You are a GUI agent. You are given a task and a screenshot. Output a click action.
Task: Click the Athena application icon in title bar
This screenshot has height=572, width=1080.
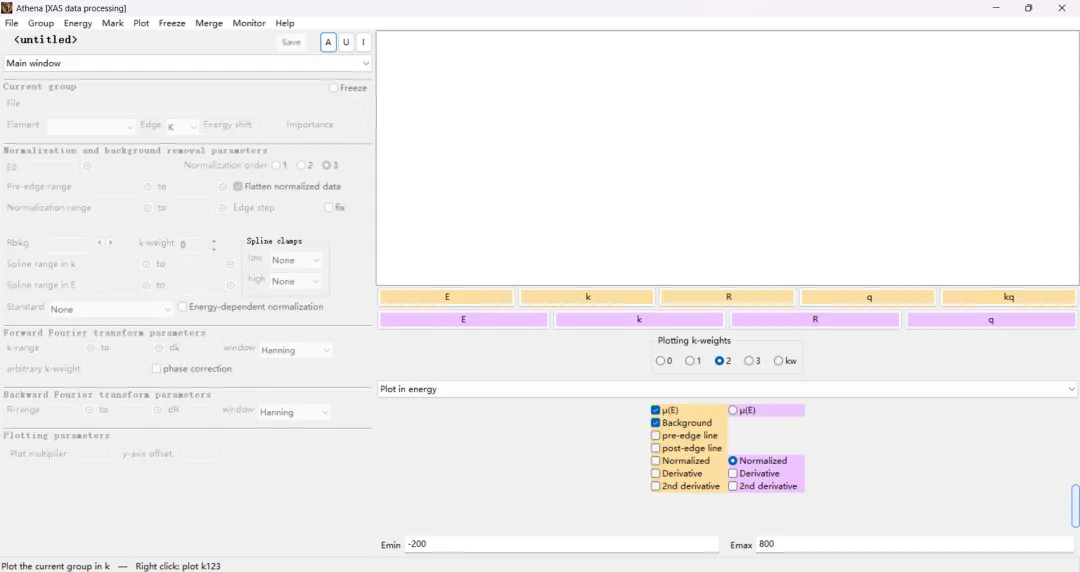pyautogui.click(x=7, y=8)
